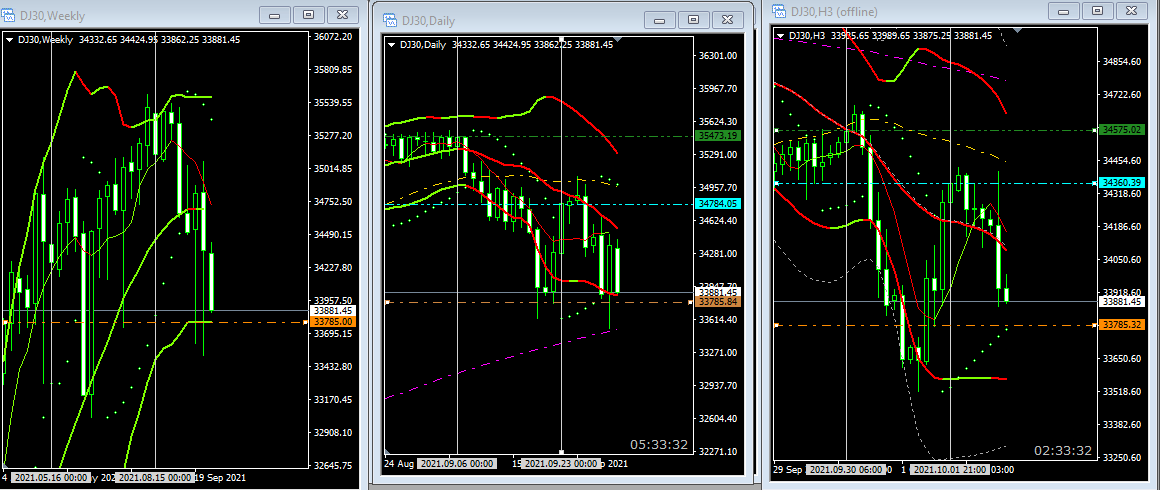The image size is (1160, 490).
Task: Click the 2021.10.01 21:00 date label in H3 chart
Action: coord(950,469)
